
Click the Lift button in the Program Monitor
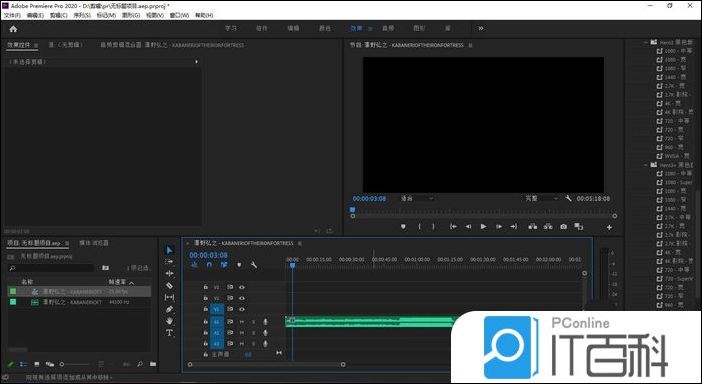(x=532, y=227)
